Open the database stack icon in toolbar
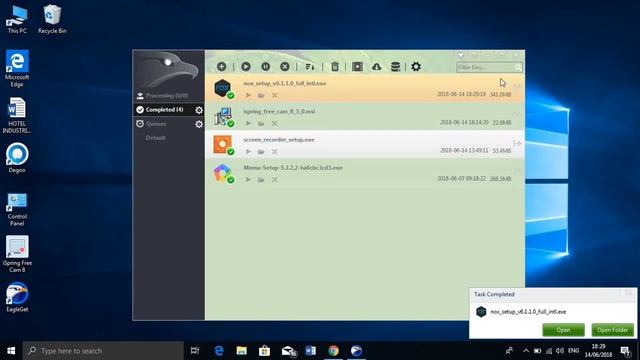This screenshot has width=640, height=360. 395,67
